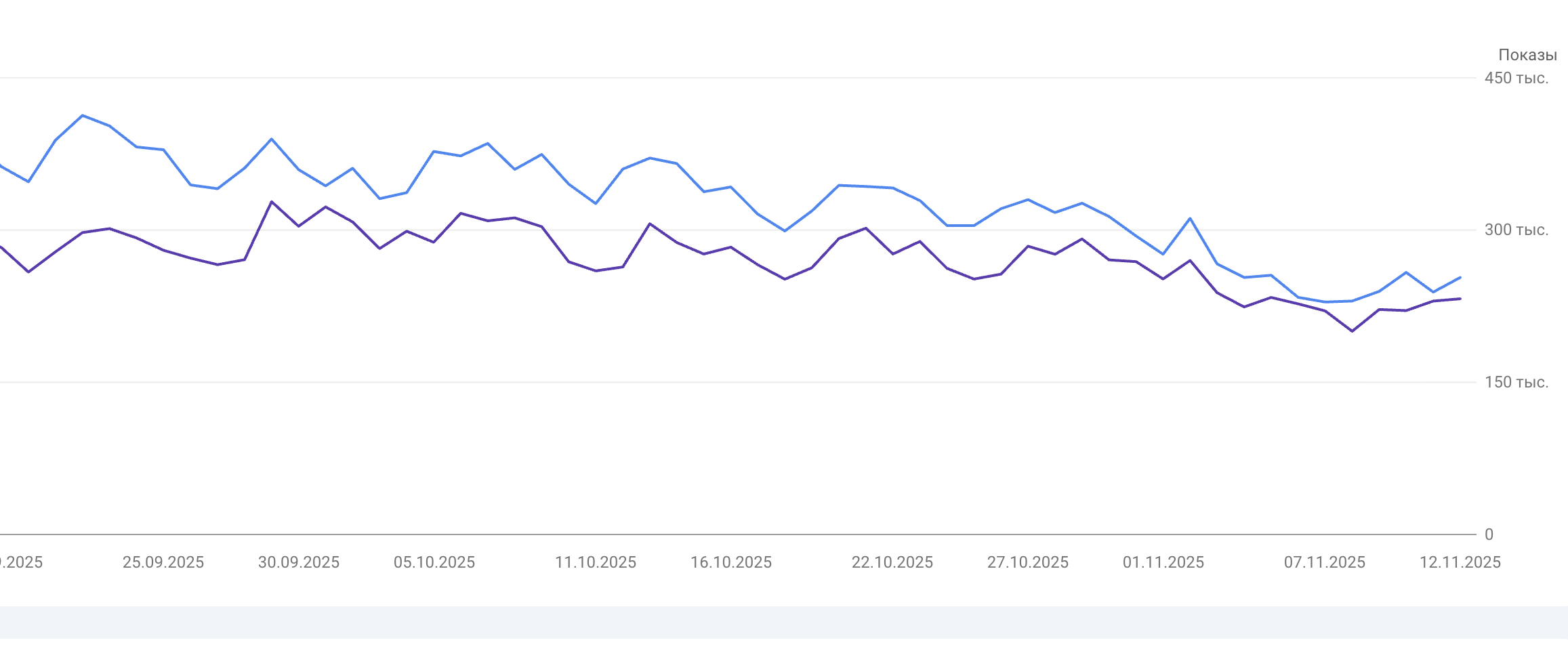Select the "300 тыс." axis value

pos(1517,230)
